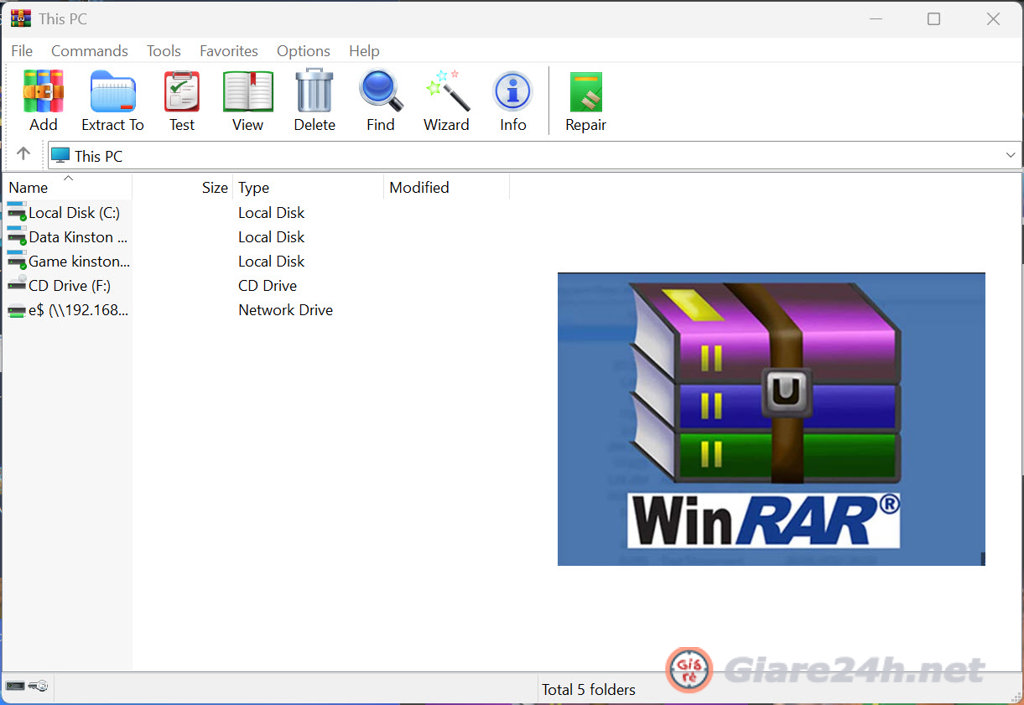Click the drive icon in status bar
This screenshot has width=1024, height=705.
coord(17,686)
